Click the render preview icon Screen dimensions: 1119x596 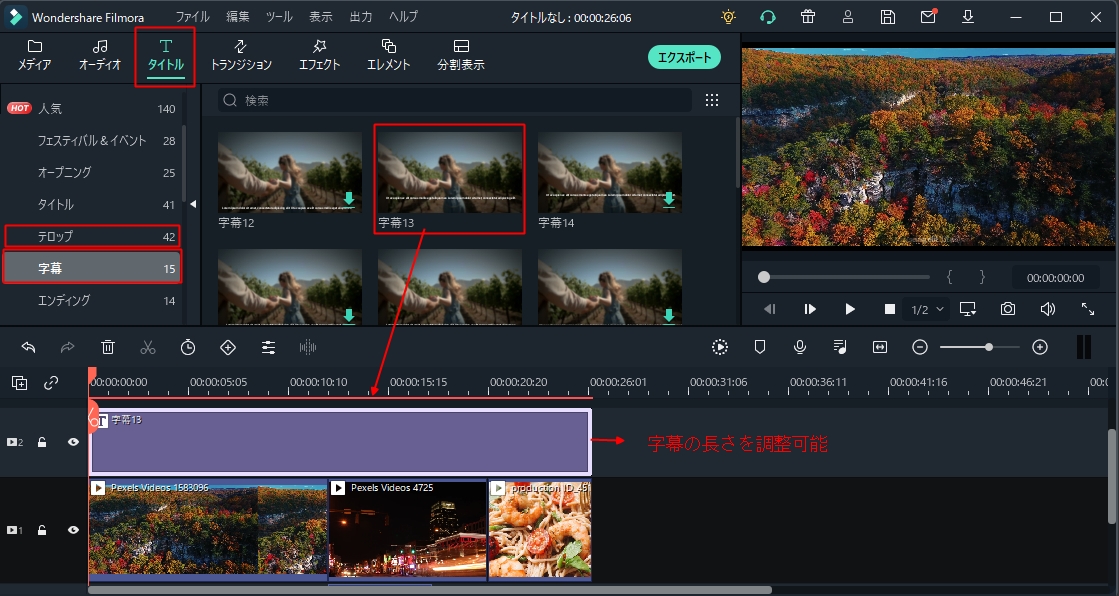coord(720,348)
